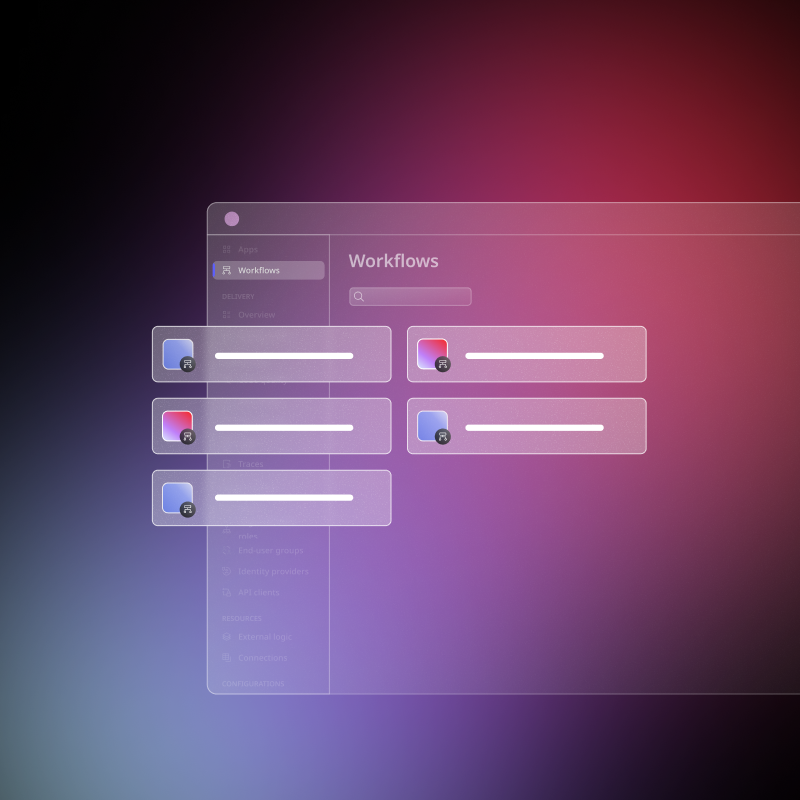Image resolution: width=800 pixels, height=800 pixels.
Task: Click the round logo in title bar
Action: pos(232,219)
